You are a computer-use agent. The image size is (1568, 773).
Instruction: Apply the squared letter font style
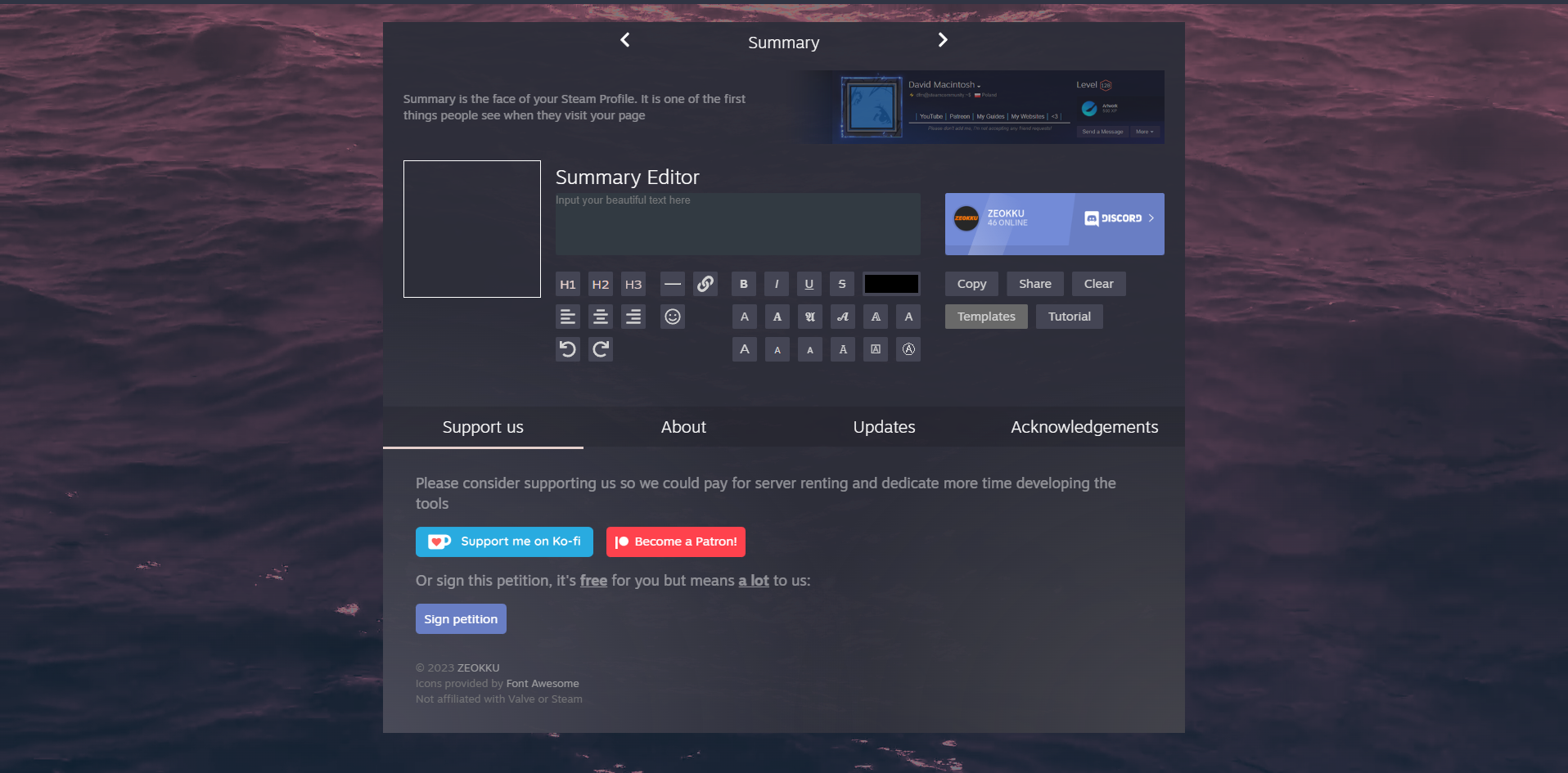(x=876, y=349)
